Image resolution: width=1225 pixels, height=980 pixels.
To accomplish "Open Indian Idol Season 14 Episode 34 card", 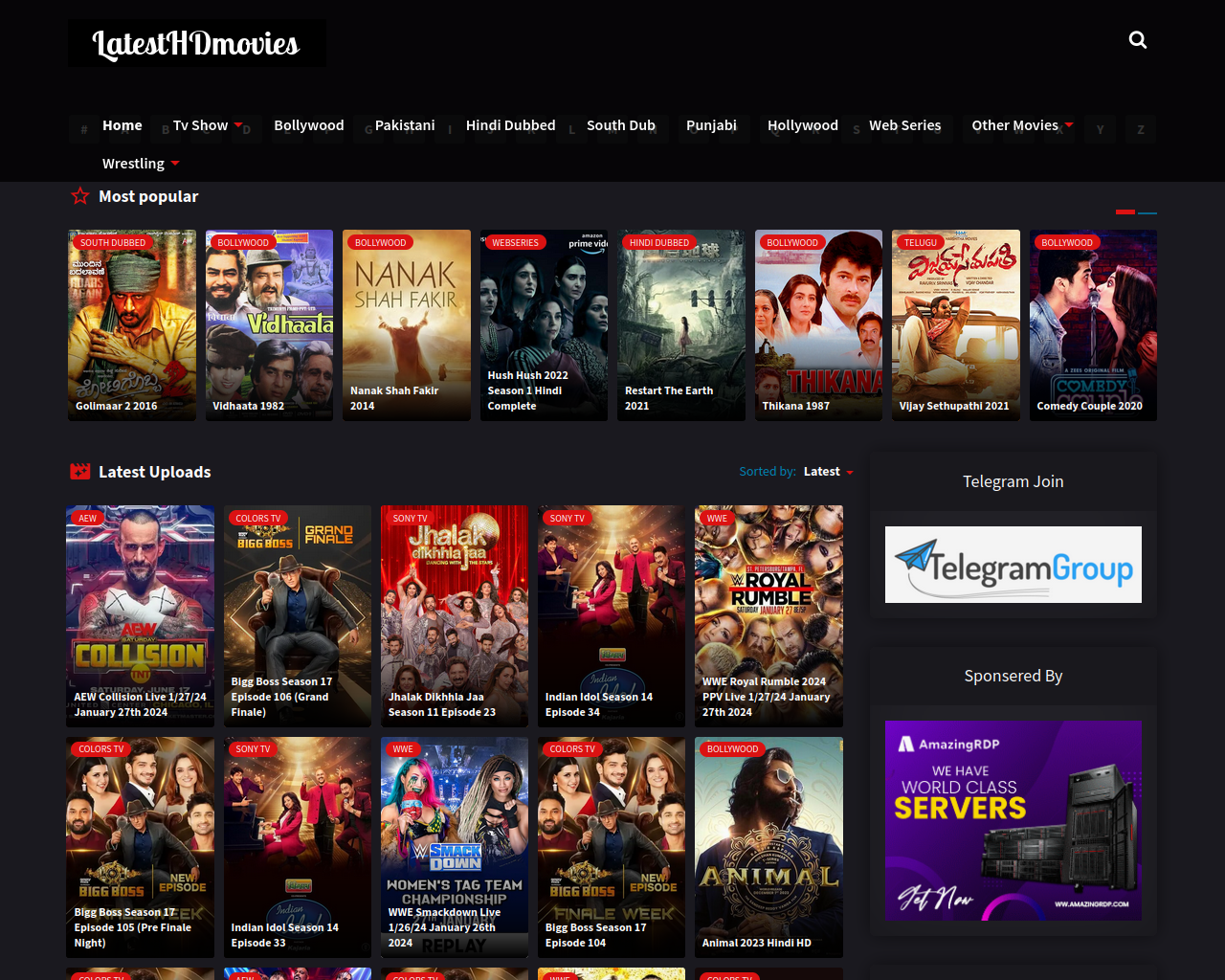I will (612, 616).
